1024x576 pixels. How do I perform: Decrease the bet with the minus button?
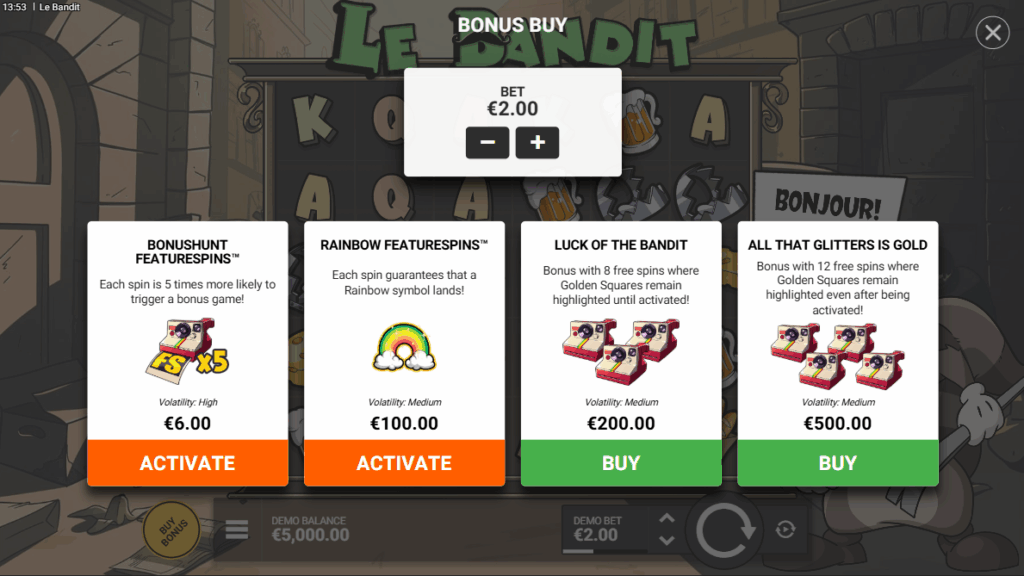pos(487,142)
